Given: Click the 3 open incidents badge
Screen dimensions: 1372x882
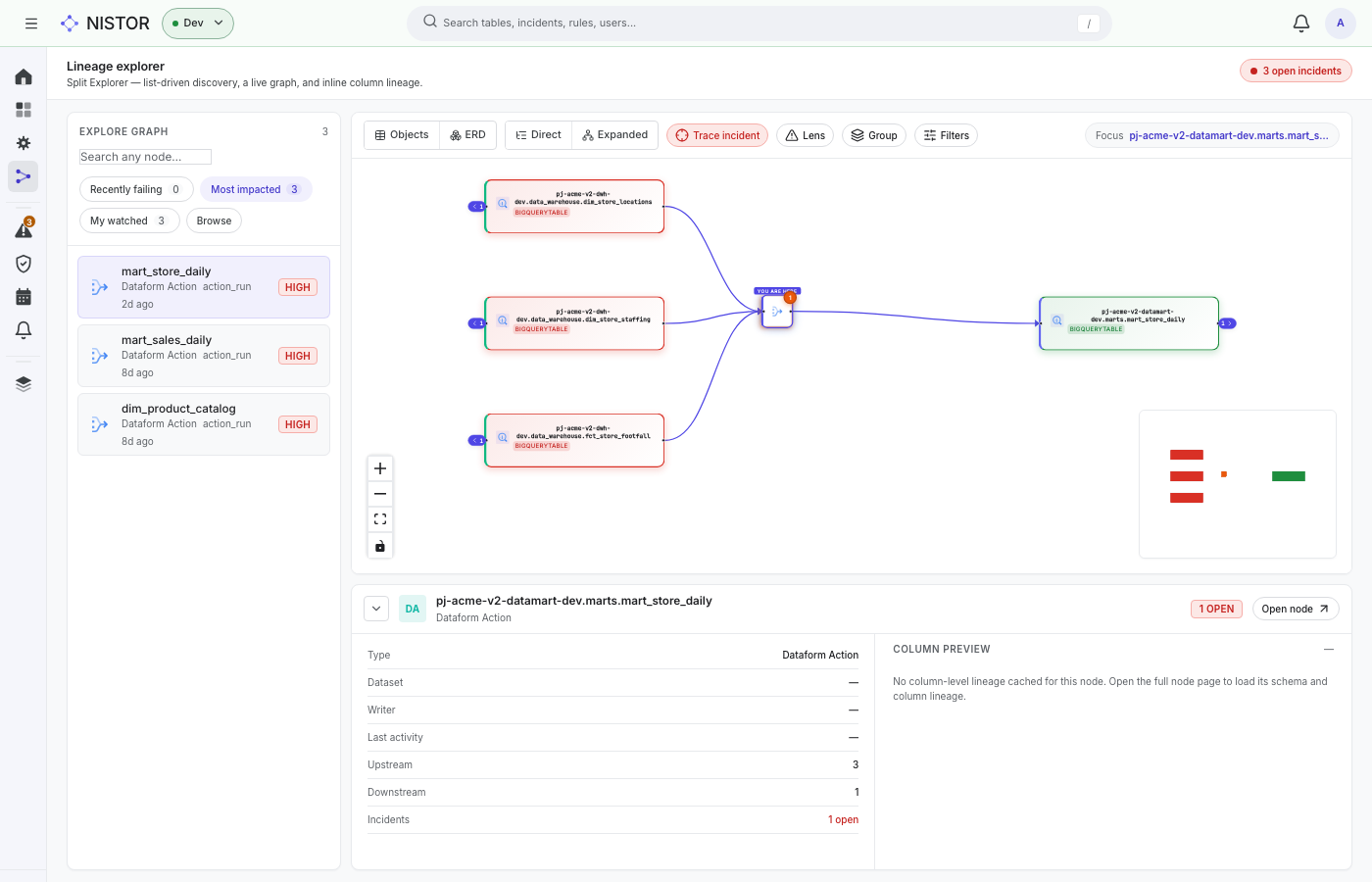Looking at the screenshot, I should click(1296, 71).
